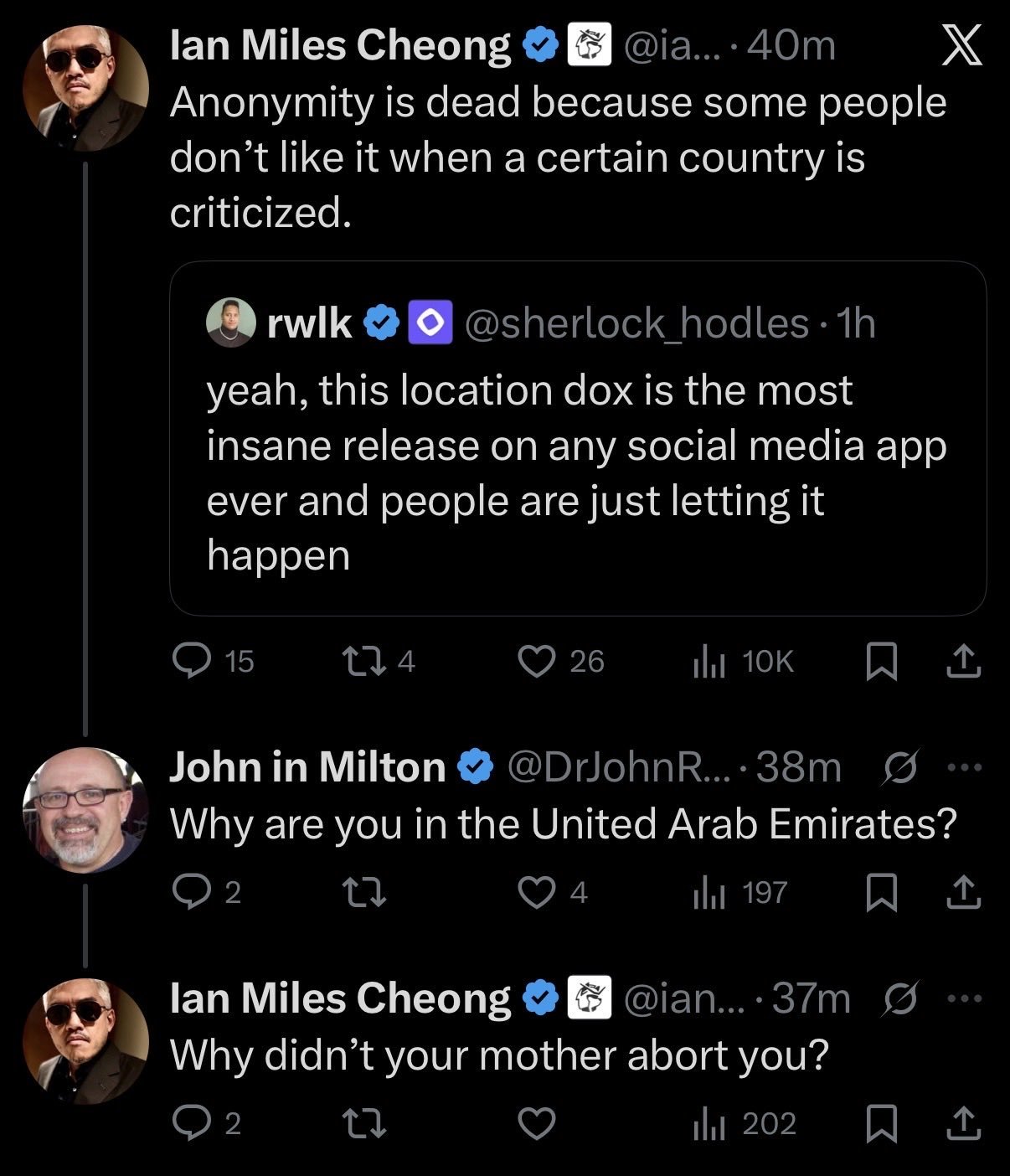
Task: Share the top post about anonymity
Action: pos(963,662)
